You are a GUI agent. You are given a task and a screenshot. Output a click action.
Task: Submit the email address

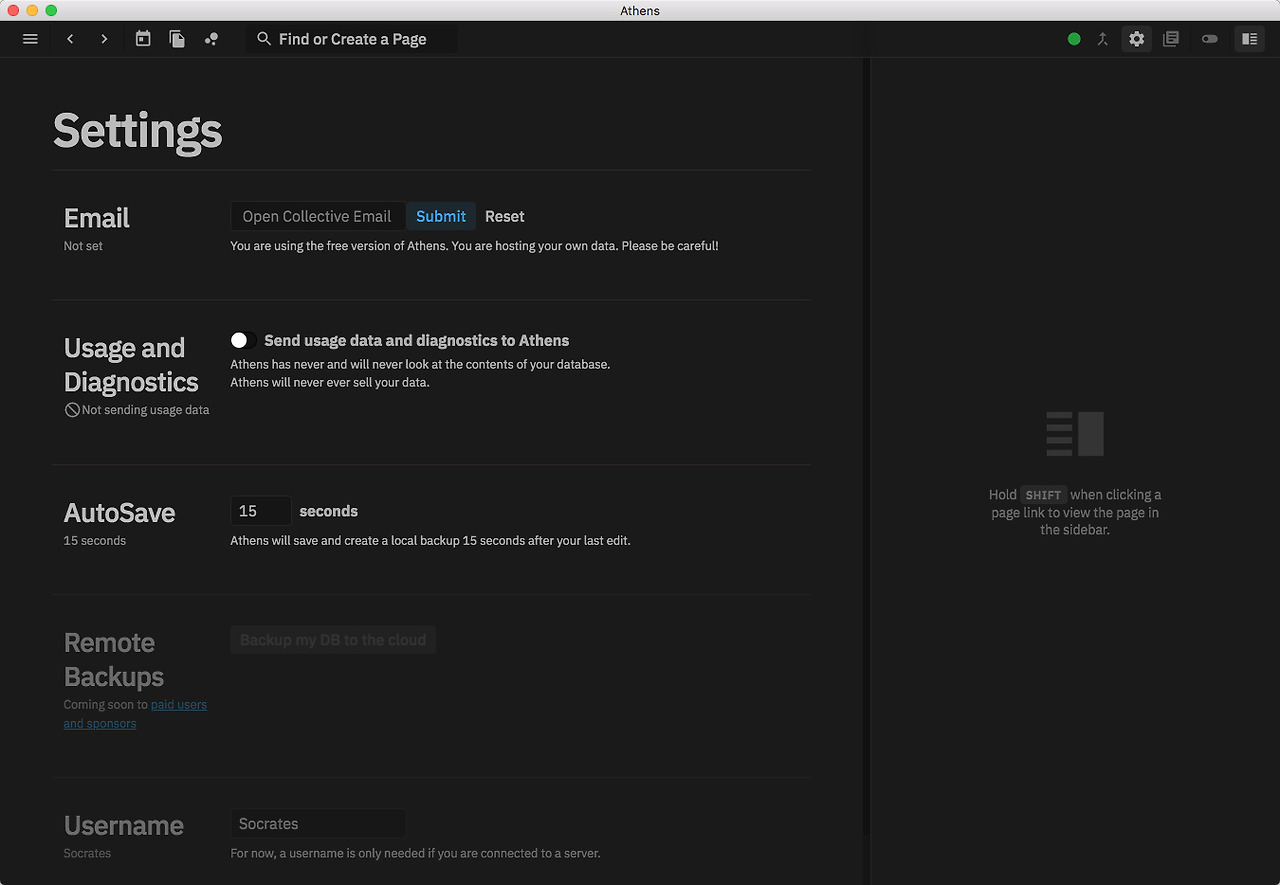(441, 216)
